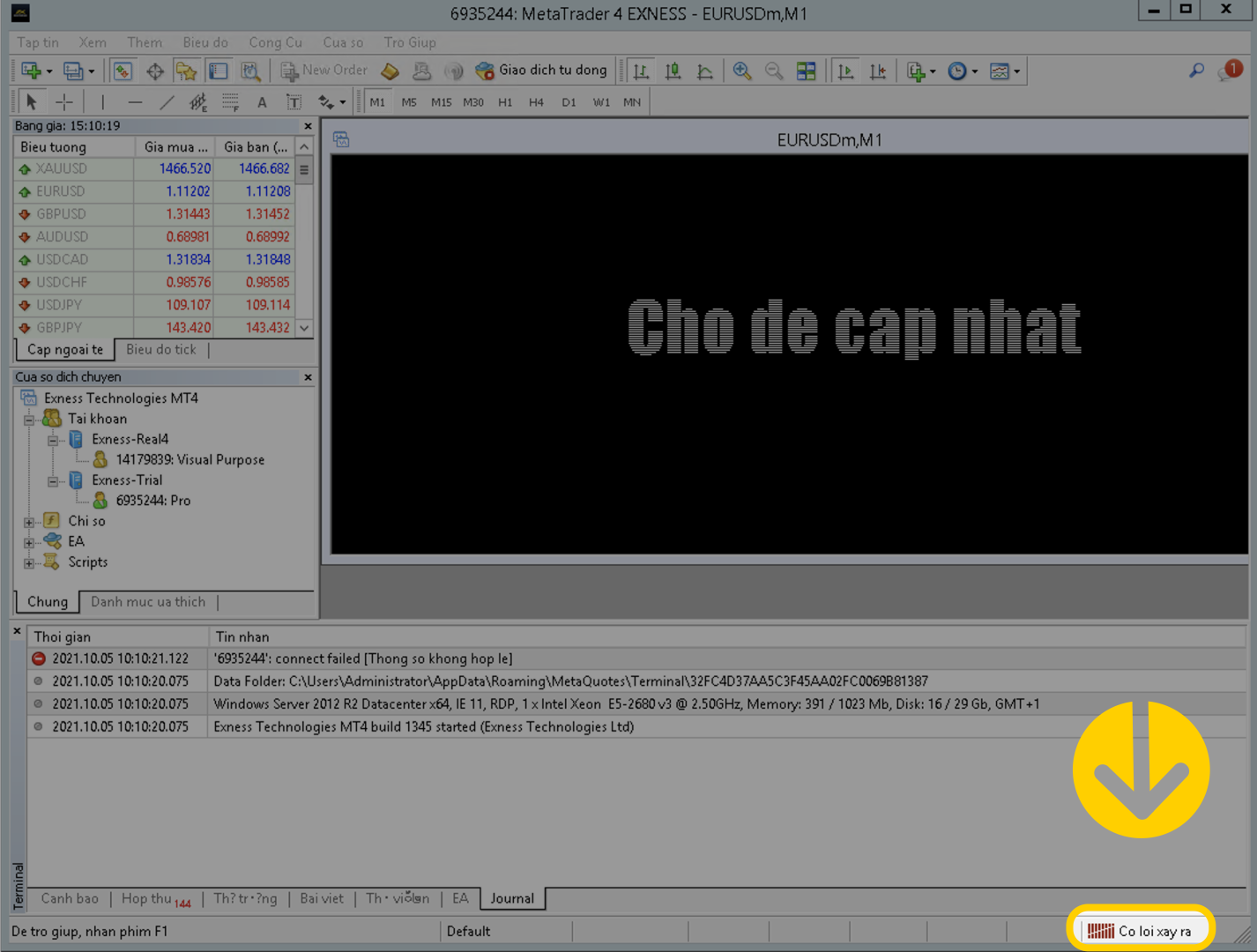Viewport: 1257px width, 952px height.
Task: Select the trendline drawing tool
Action: click(x=167, y=102)
